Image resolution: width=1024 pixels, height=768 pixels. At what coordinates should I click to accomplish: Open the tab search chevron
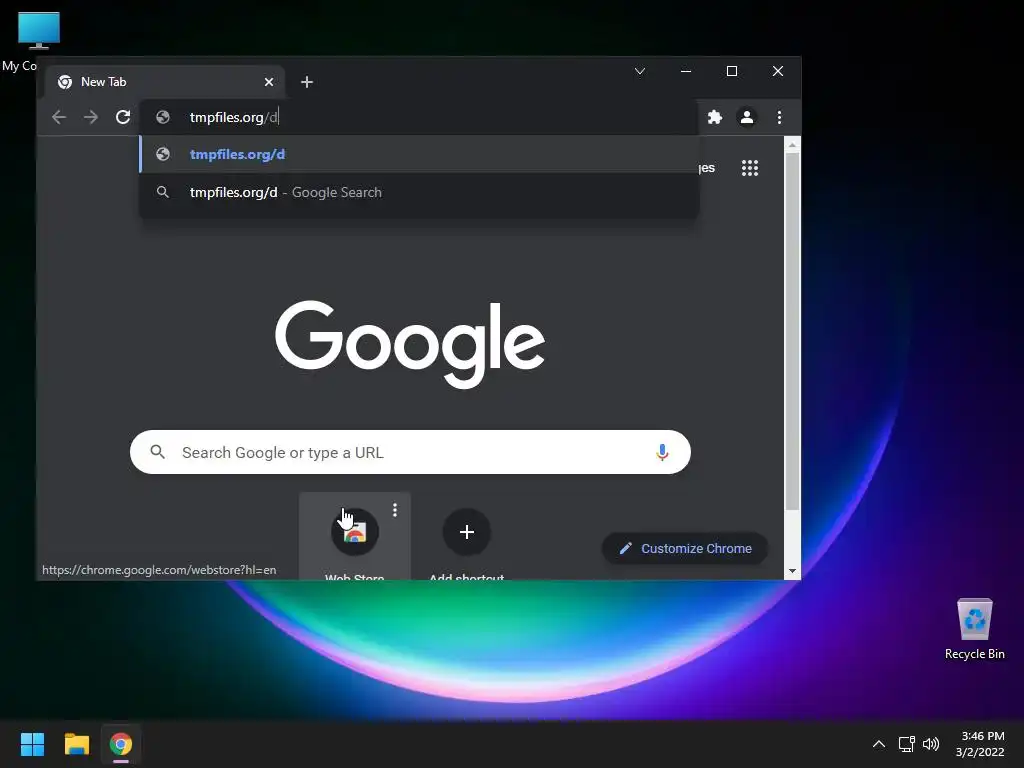click(640, 71)
